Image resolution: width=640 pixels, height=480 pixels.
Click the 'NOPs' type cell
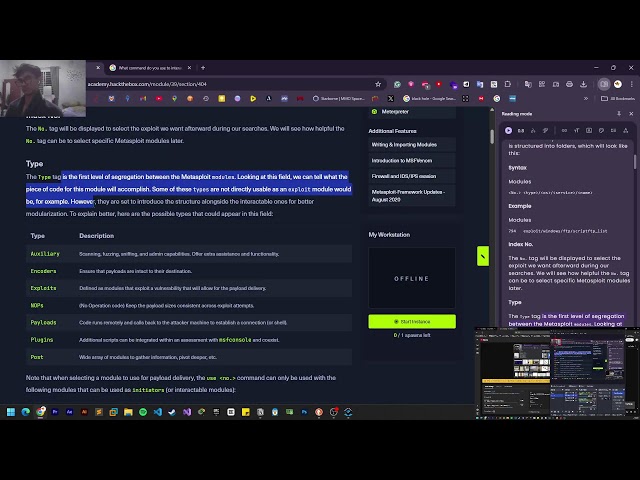[x=37, y=305]
